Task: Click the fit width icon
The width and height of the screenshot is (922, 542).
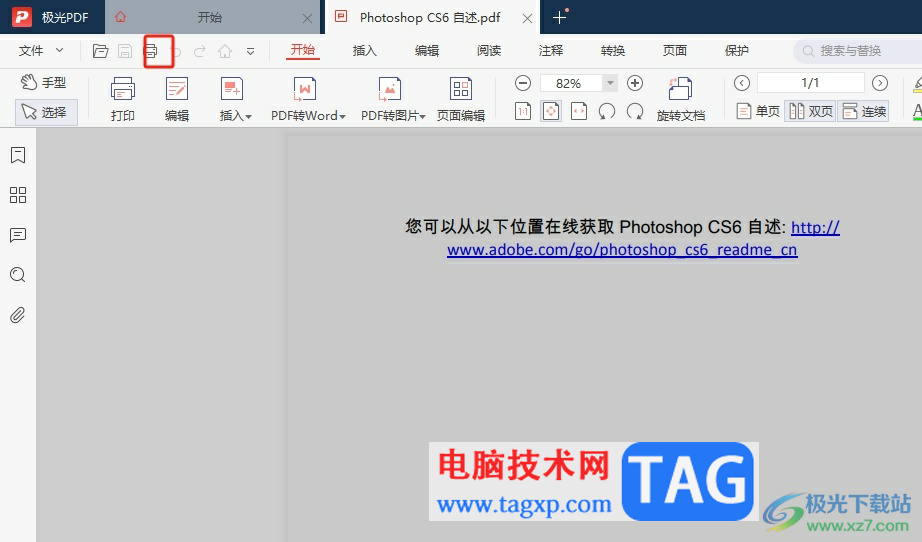Action: (579, 111)
